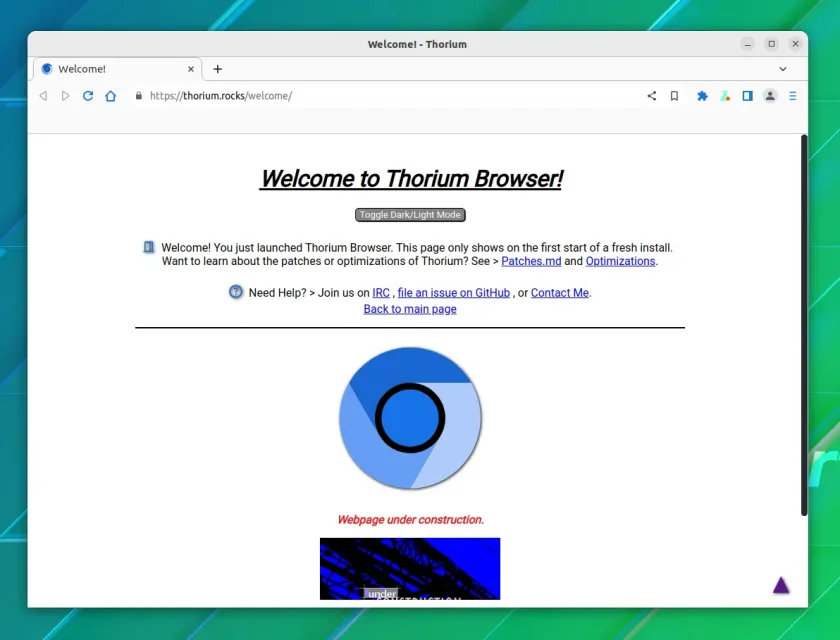
Task: View site security lock info
Action: coord(139,96)
